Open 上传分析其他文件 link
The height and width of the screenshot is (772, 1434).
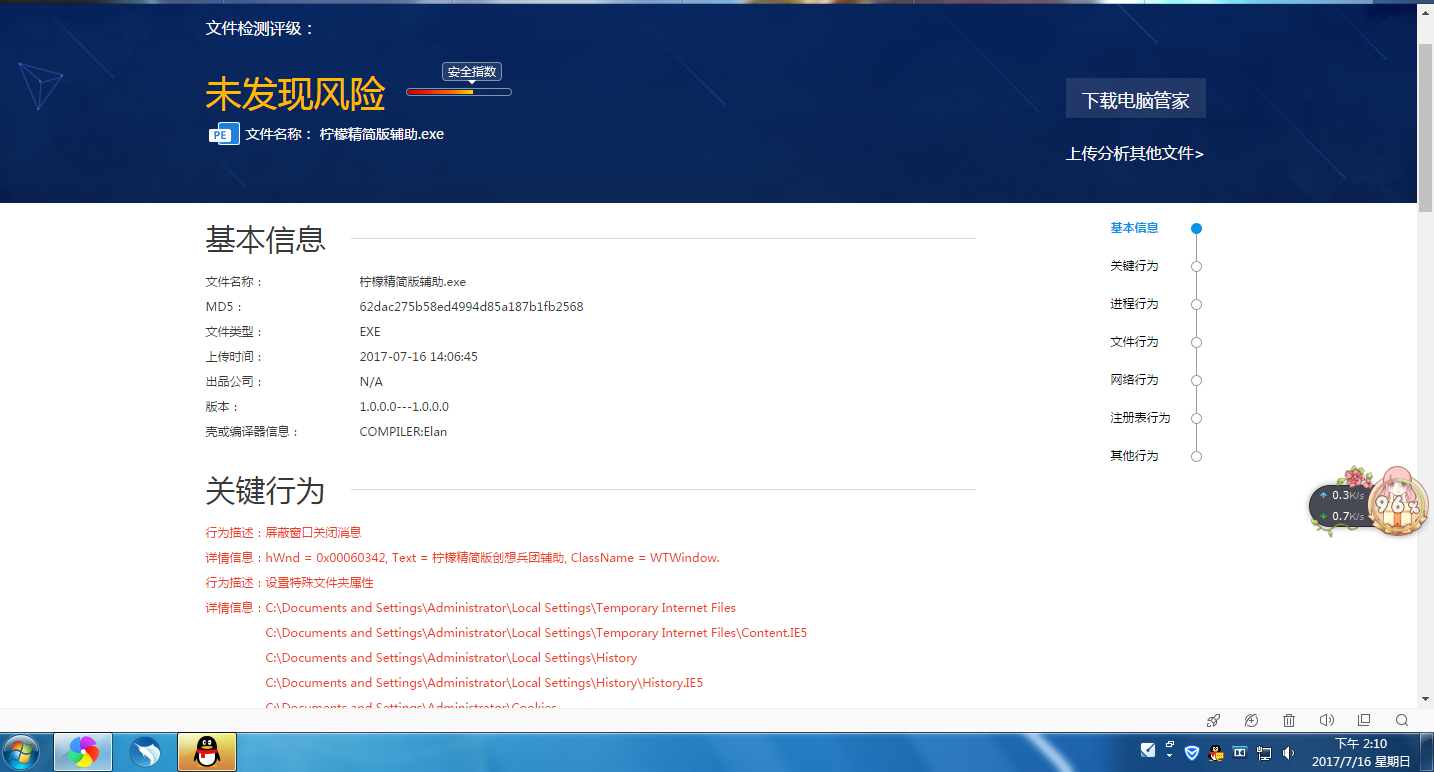point(1135,153)
